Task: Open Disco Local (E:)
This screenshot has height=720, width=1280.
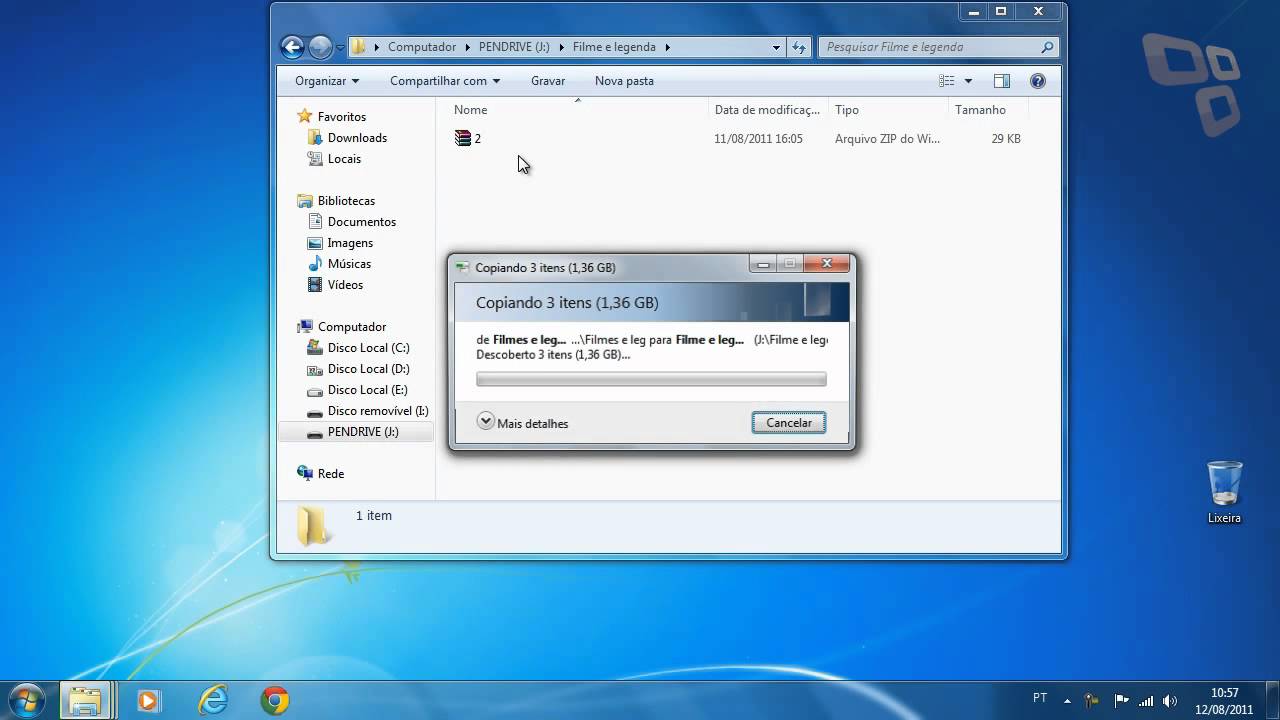Action: [367, 390]
